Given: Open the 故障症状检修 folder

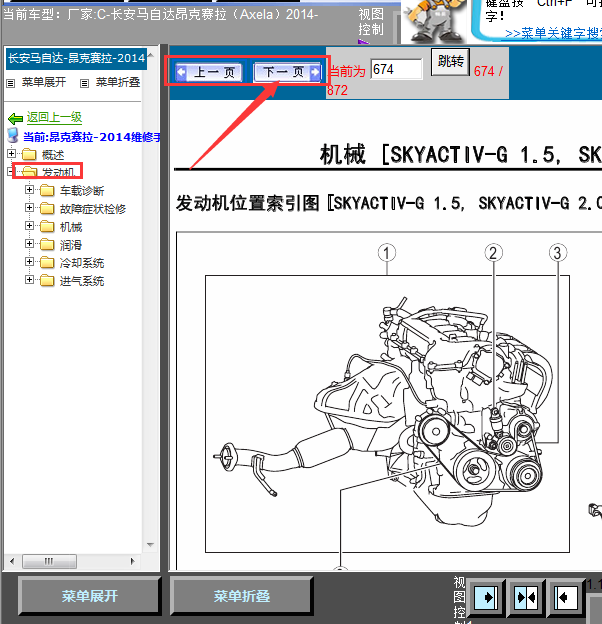Looking at the screenshot, I should pos(93,209).
